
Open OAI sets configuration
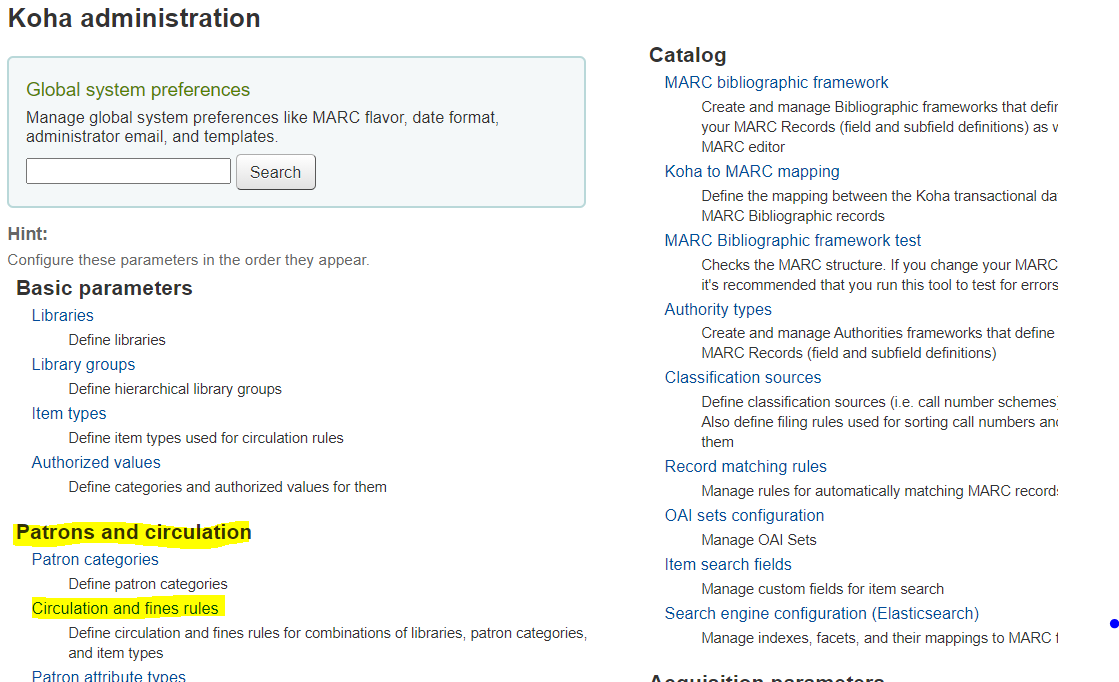coord(744,516)
